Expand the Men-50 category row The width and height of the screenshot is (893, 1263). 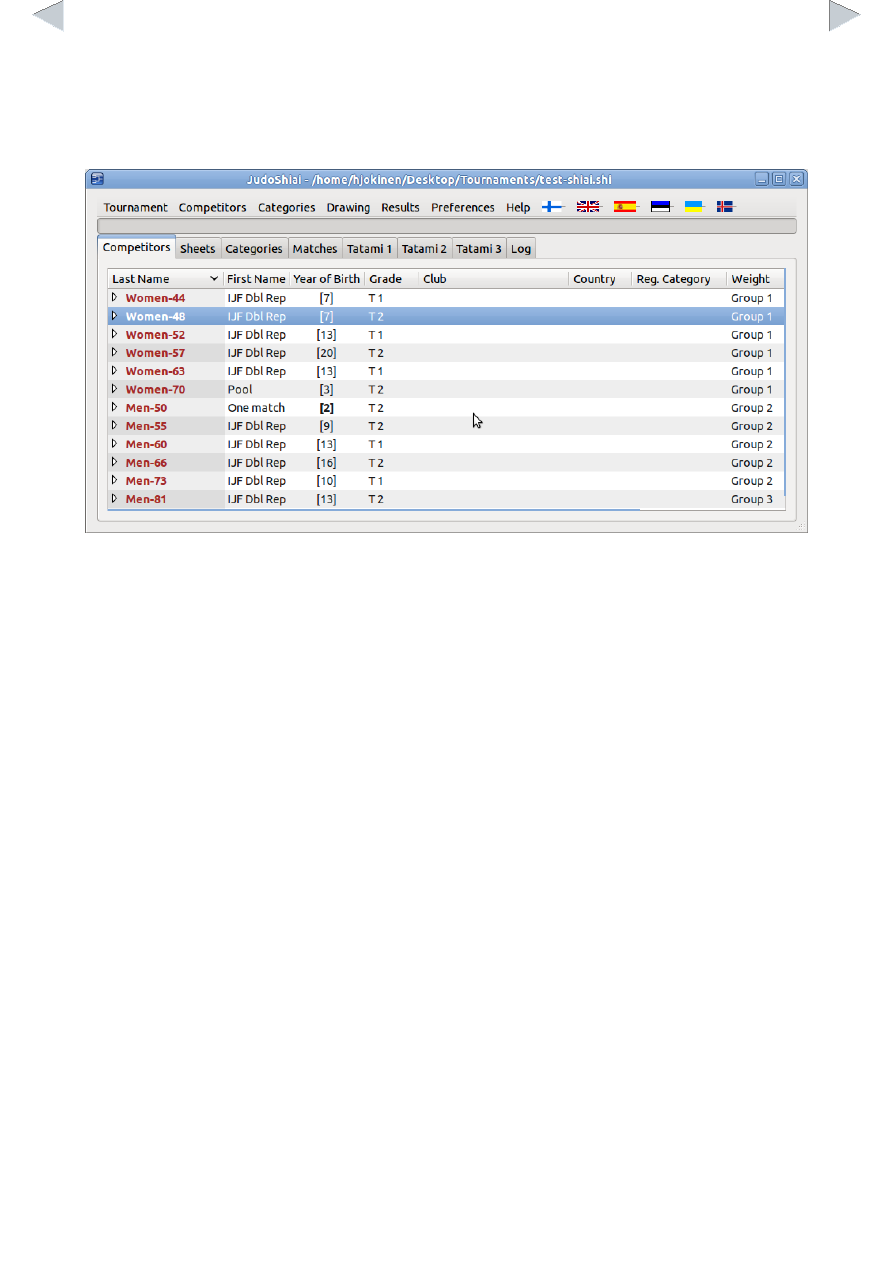[115, 407]
